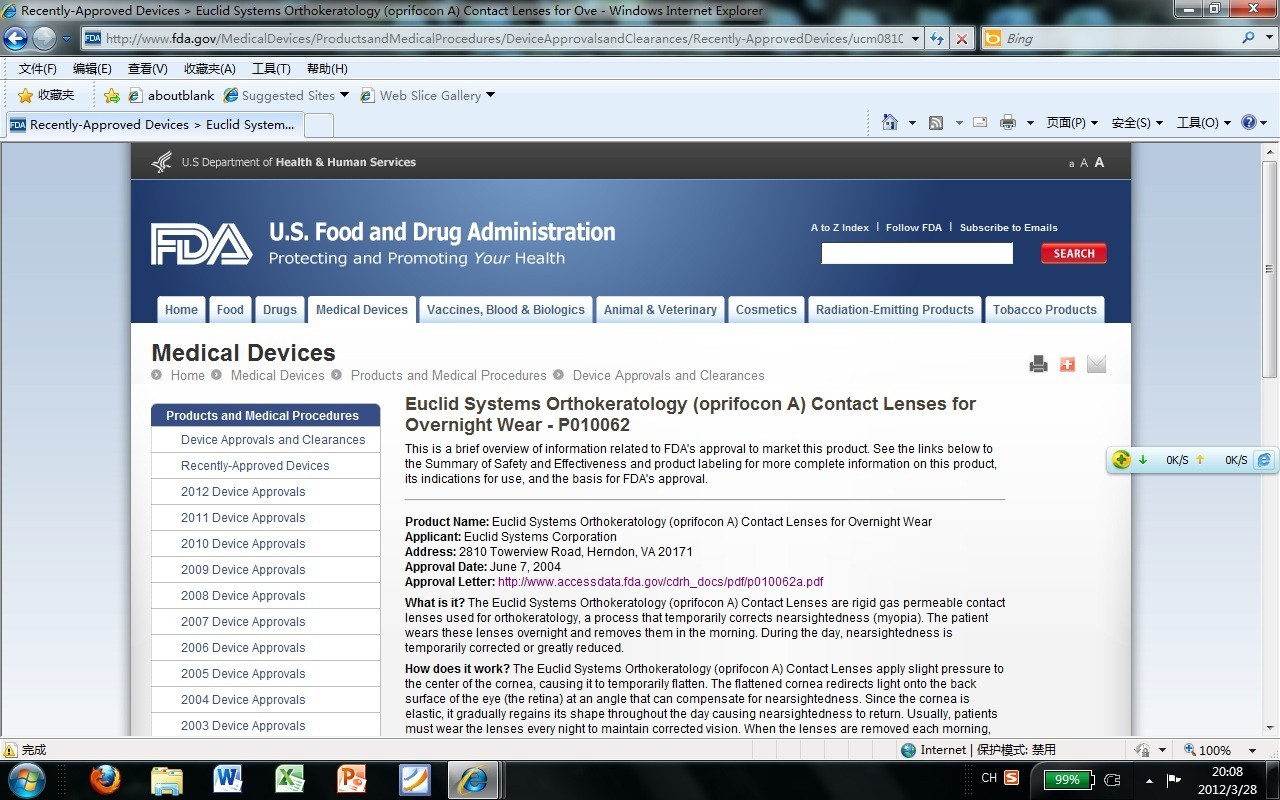1280x800 pixels.
Task: Open 2004 Device Approvals sidebar link
Action: coord(243,700)
